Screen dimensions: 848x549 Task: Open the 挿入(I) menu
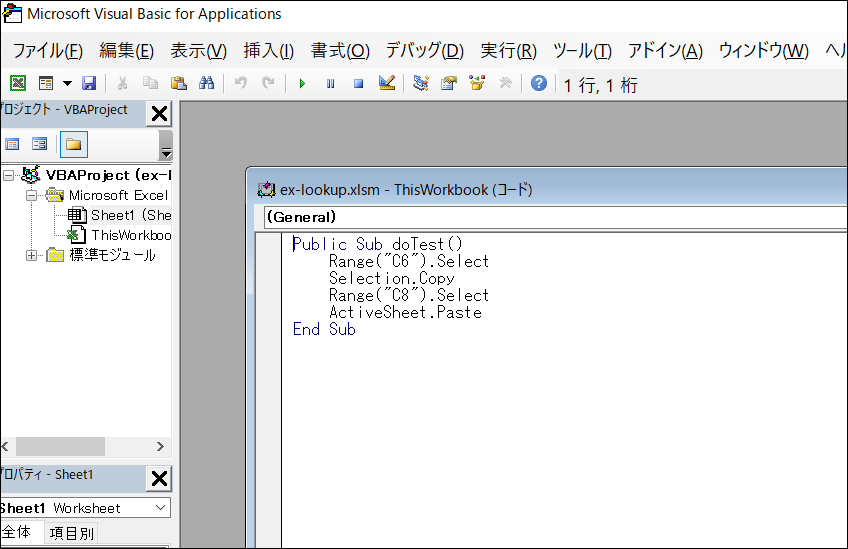tap(269, 51)
